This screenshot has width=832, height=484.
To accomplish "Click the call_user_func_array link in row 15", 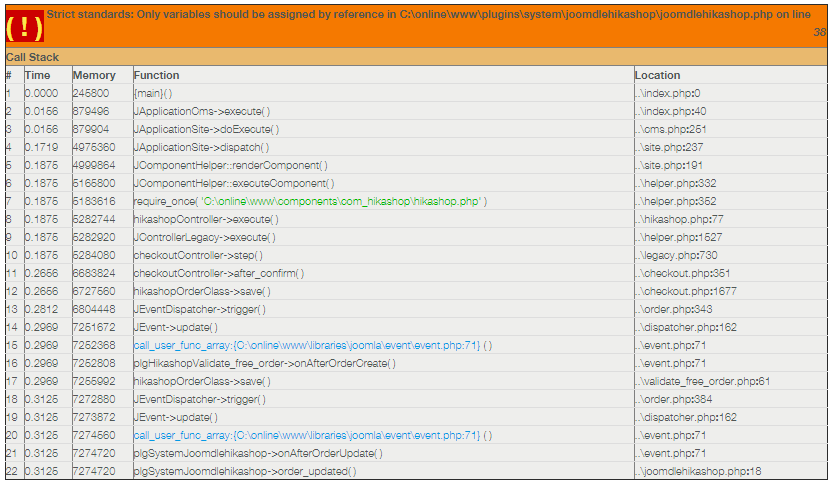I will [306, 345].
